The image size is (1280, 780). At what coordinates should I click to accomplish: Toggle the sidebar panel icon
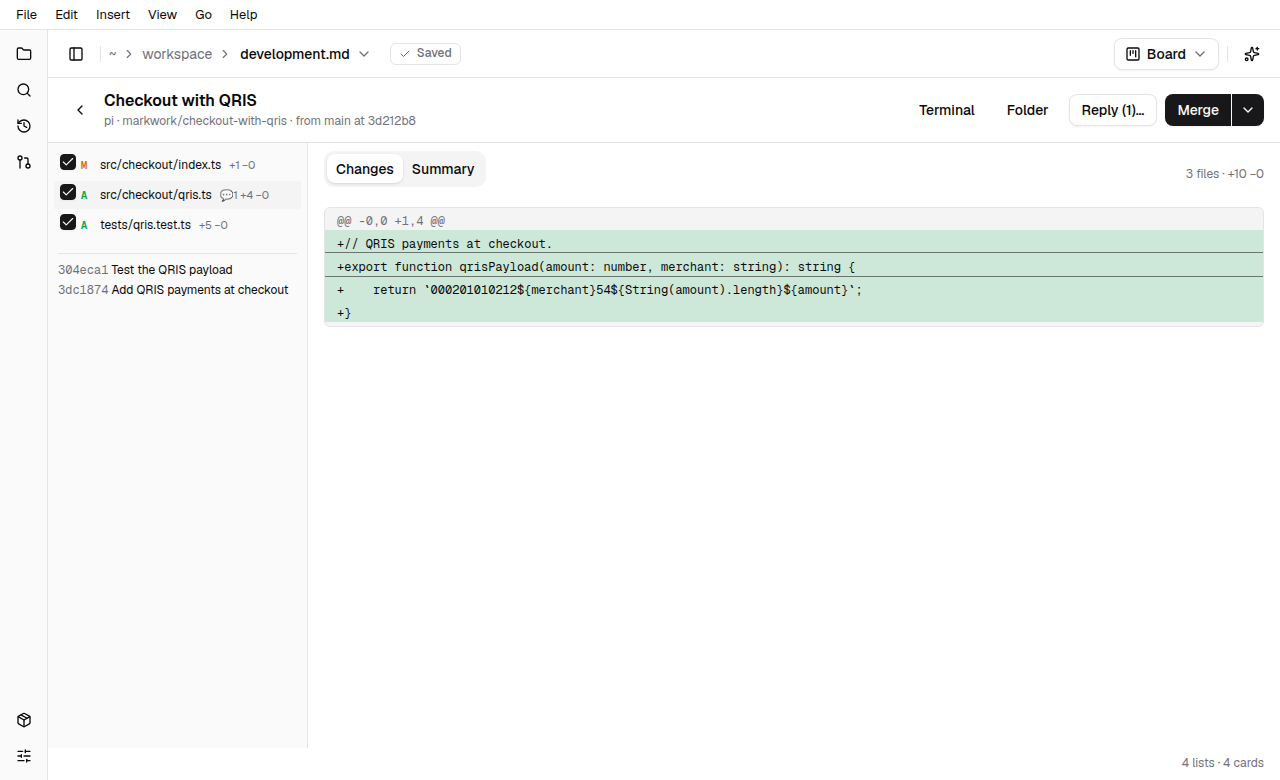[x=76, y=54]
